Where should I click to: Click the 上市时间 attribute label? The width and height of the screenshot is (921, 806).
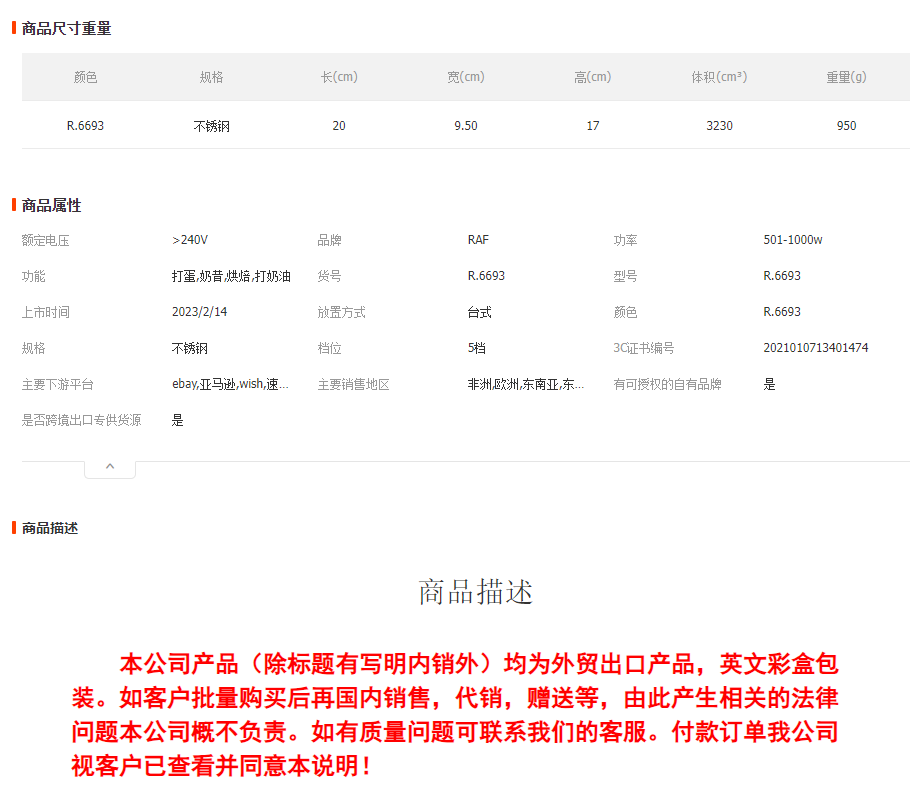[x=46, y=312]
